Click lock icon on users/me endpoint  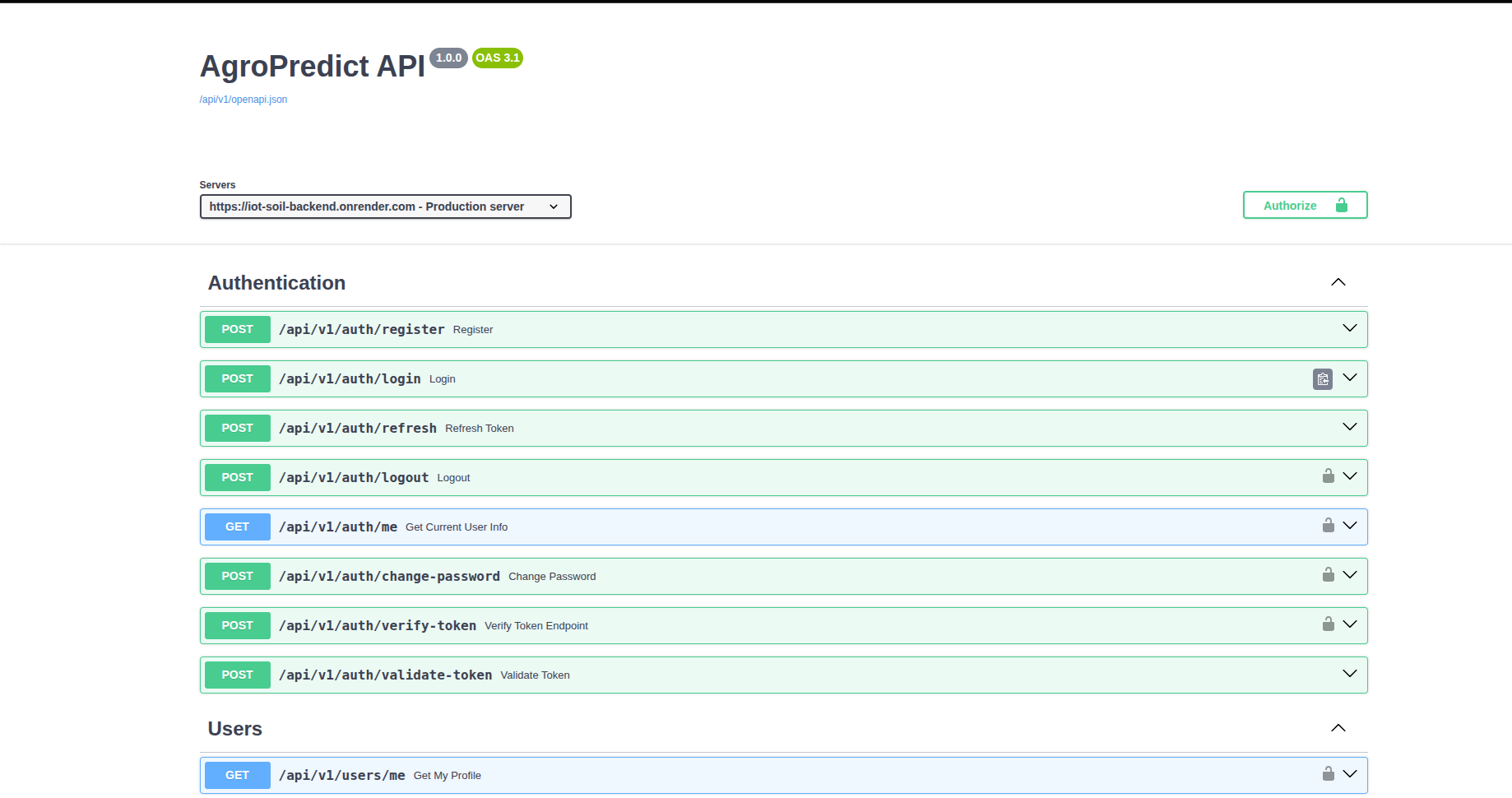pos(1328,774)
